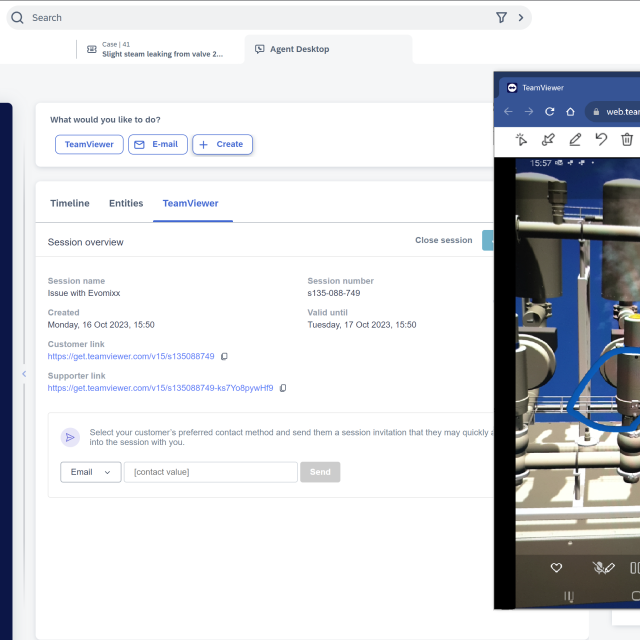Click the TeamViewer action button
The width and height of the screenshot is (640, 640).
click(x=89, y=144)
